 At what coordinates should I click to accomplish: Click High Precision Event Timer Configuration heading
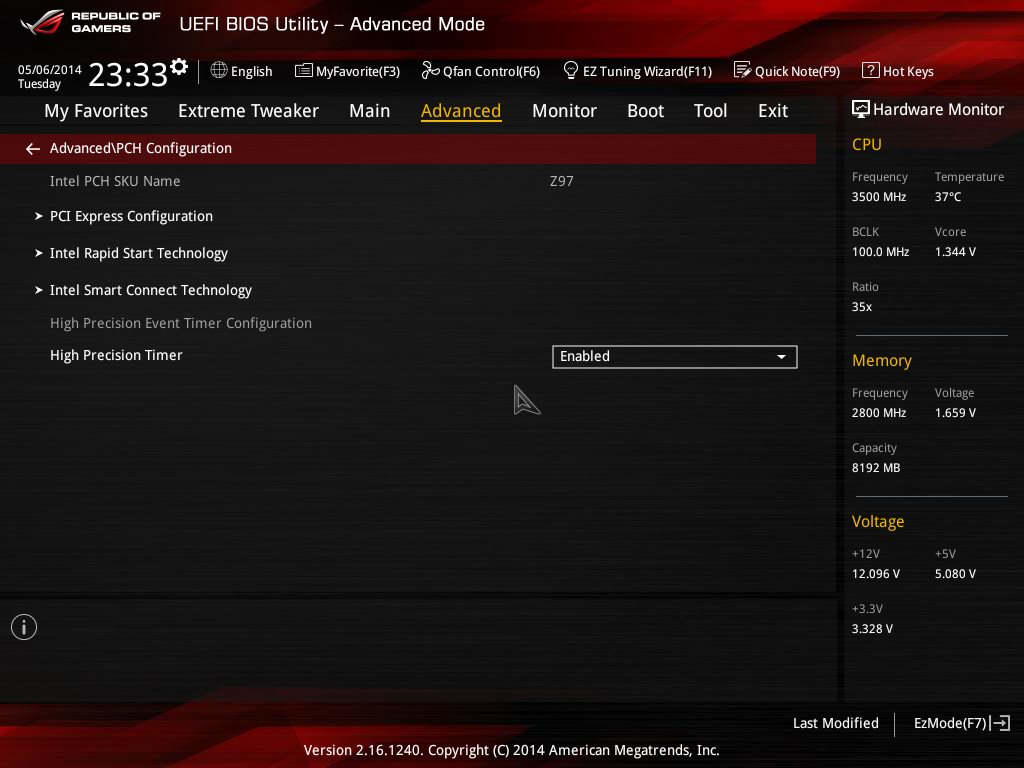click(x=181, y=323)
